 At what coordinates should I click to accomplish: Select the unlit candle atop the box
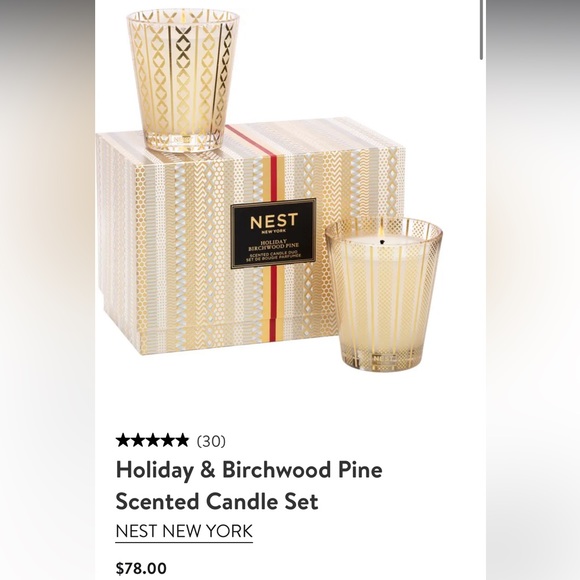pos(183,81)
